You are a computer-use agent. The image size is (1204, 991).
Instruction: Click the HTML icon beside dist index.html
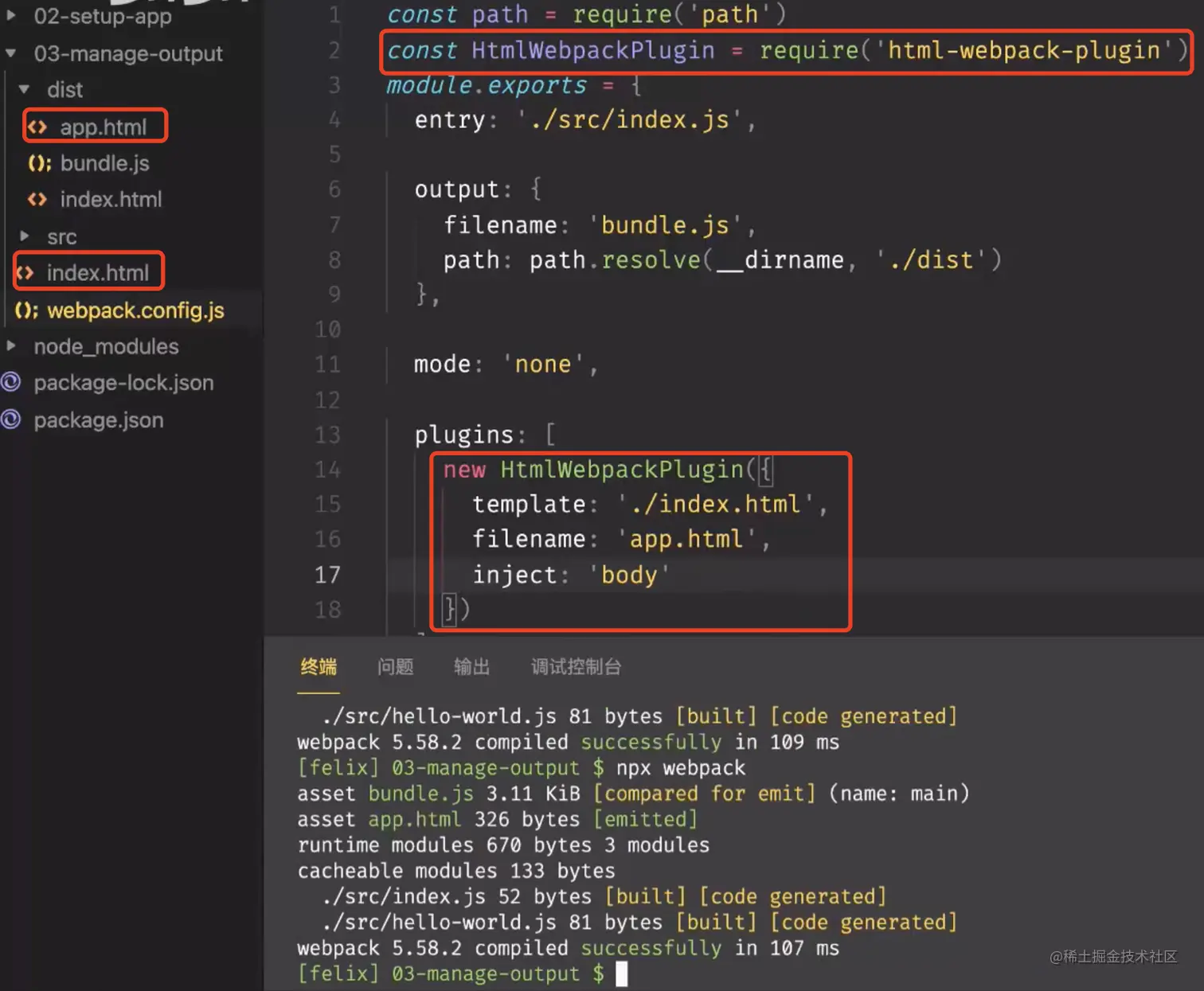[x=37, y=199]
